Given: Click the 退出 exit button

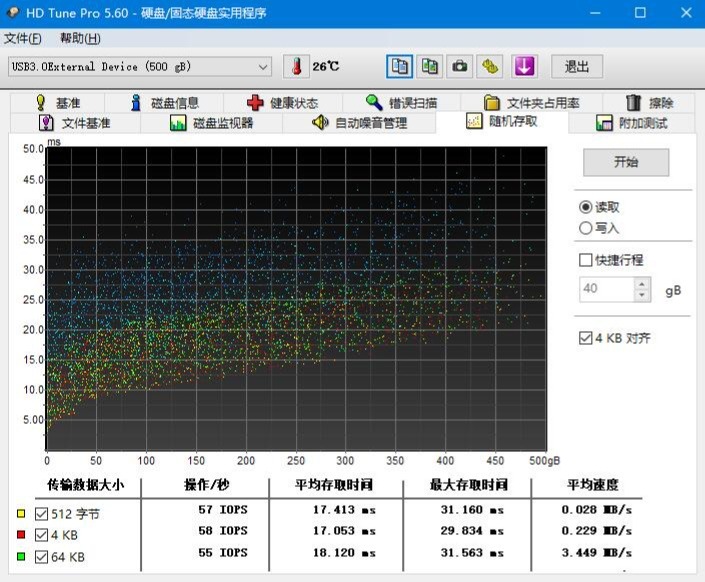Looking at the screenshot, I should tap(577, 67).
